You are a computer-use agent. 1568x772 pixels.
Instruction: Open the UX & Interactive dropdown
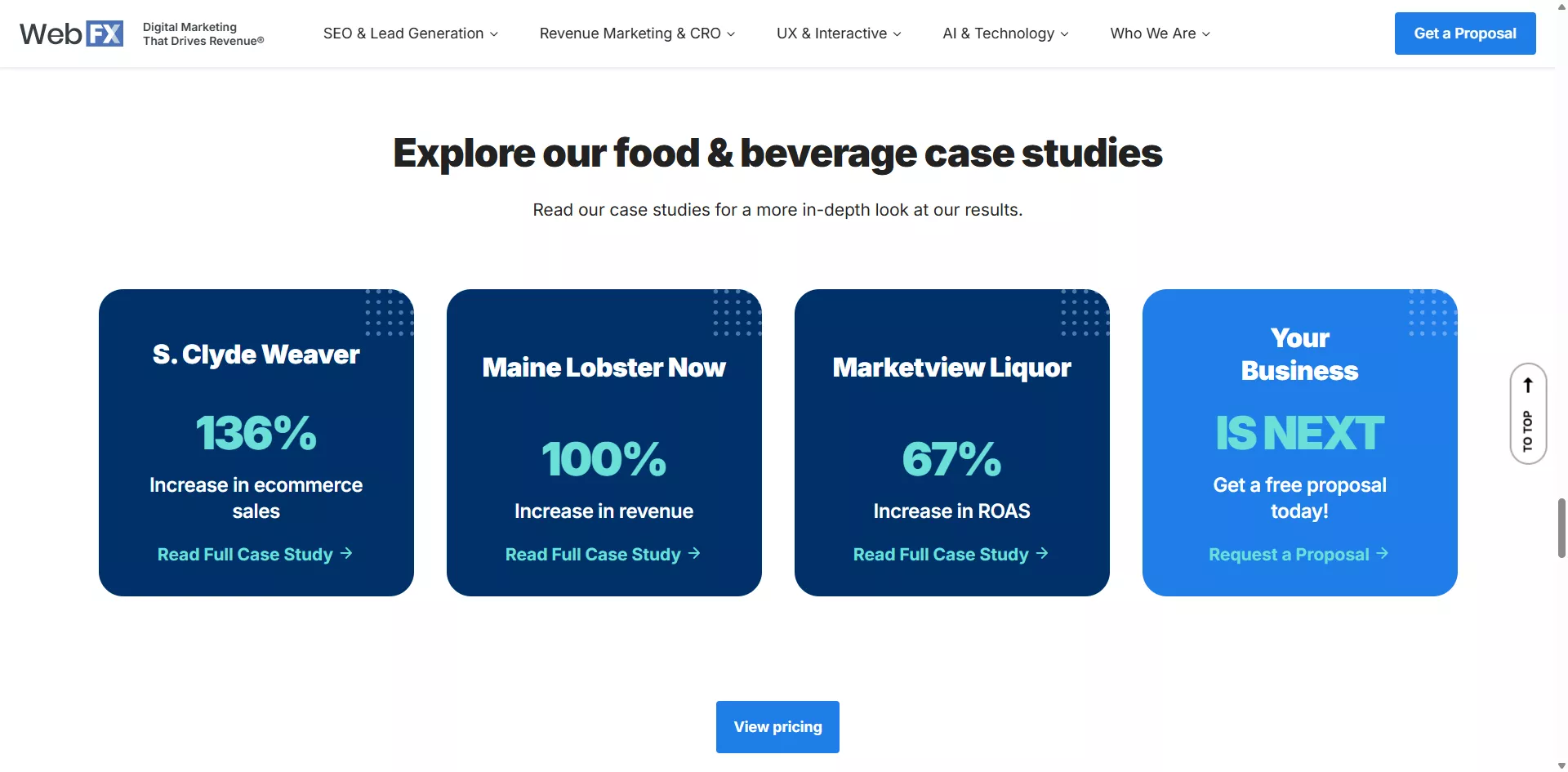838,33
